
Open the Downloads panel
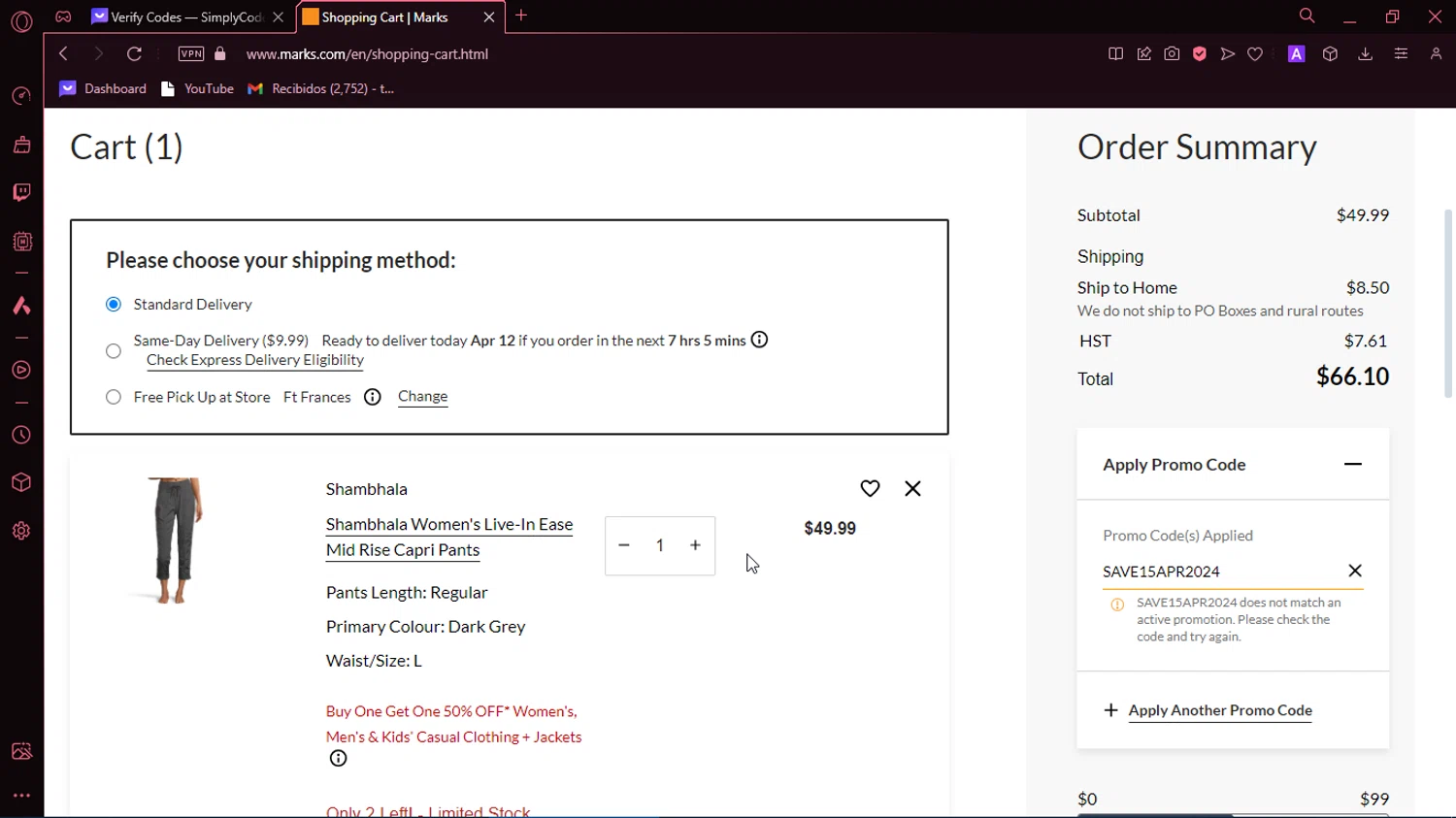(1366, 54)
